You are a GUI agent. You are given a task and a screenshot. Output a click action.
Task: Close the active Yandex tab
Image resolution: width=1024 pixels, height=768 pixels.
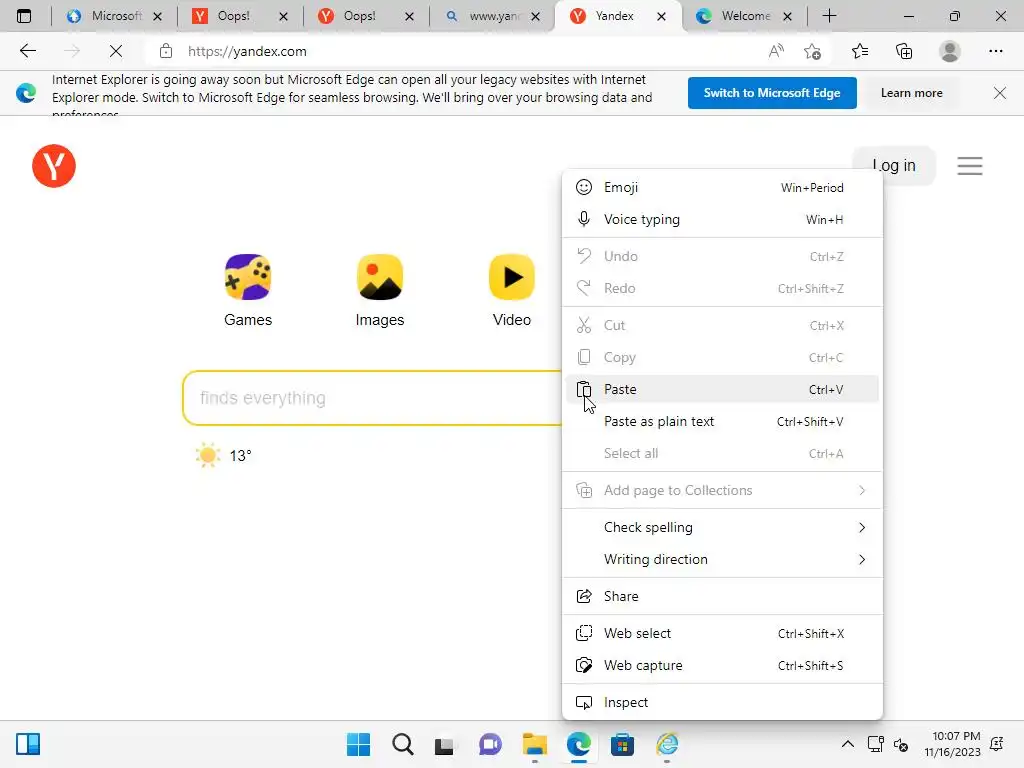pyautogui.click(x=662, y=16)
